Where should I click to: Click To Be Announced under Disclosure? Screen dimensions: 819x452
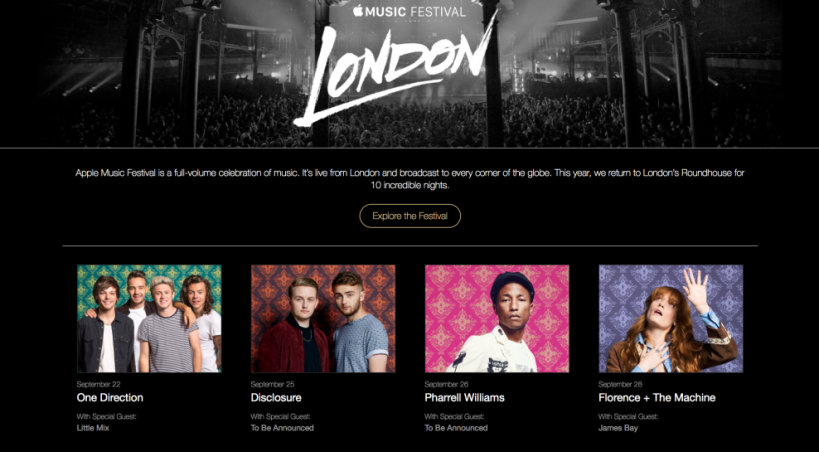(282, 428)
